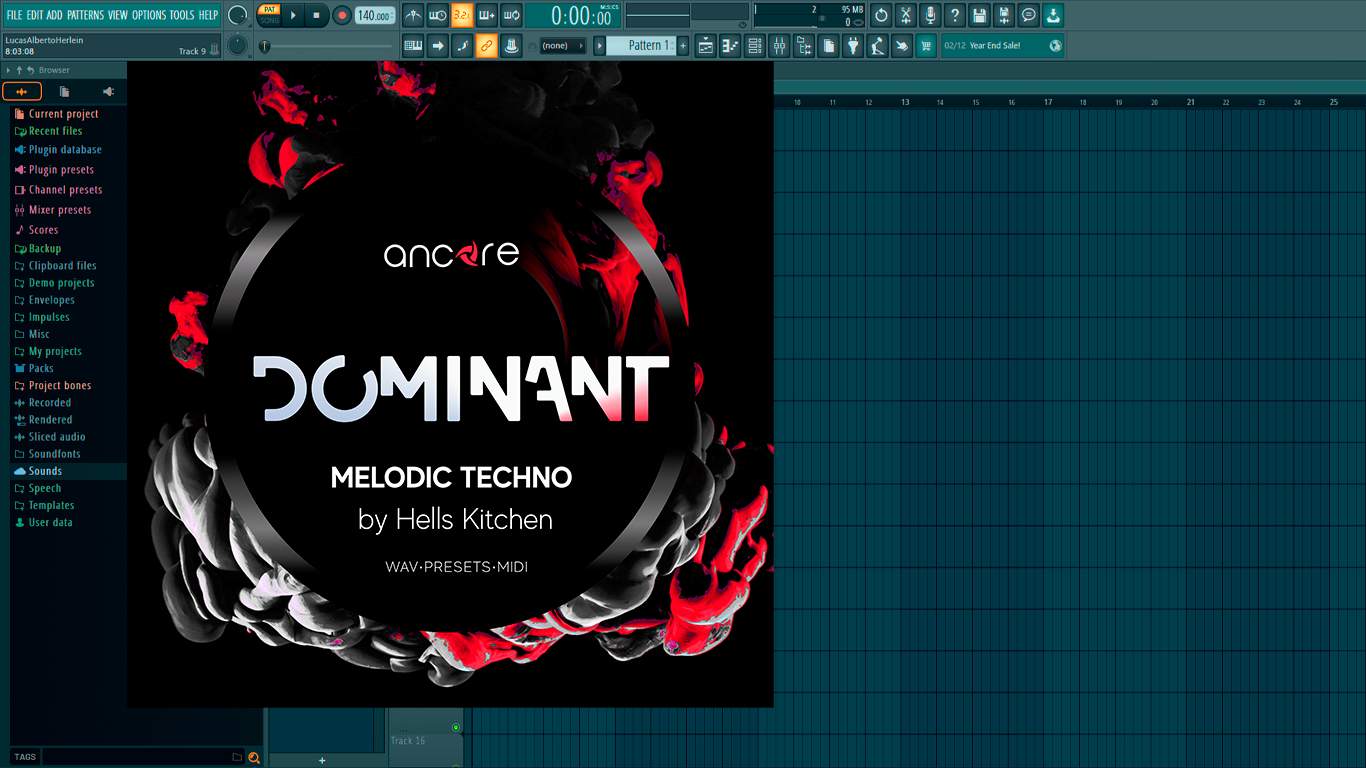Image resolution: width=1366 pixels, height=768 pixels.
Task: Click the globe icon in news panel
Action: (x=1055, y=45)
